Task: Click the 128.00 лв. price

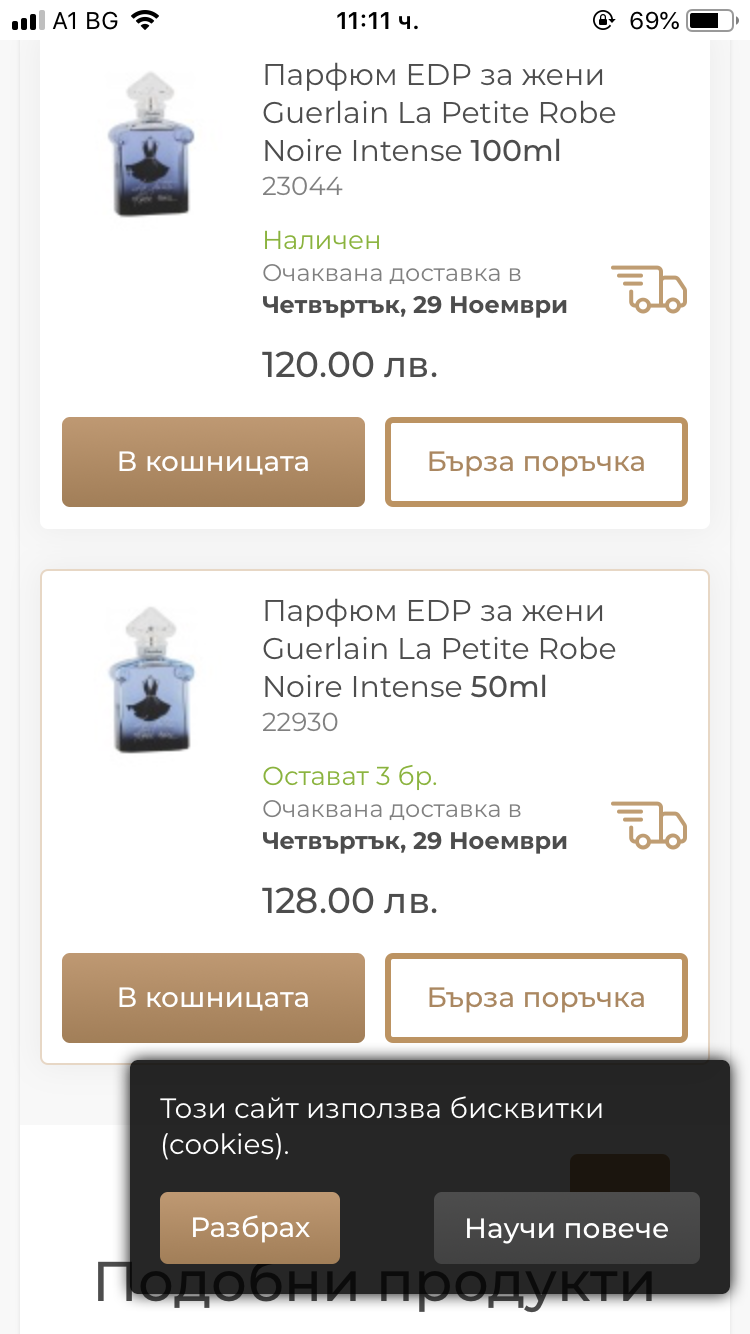Action: pos(350,901)
